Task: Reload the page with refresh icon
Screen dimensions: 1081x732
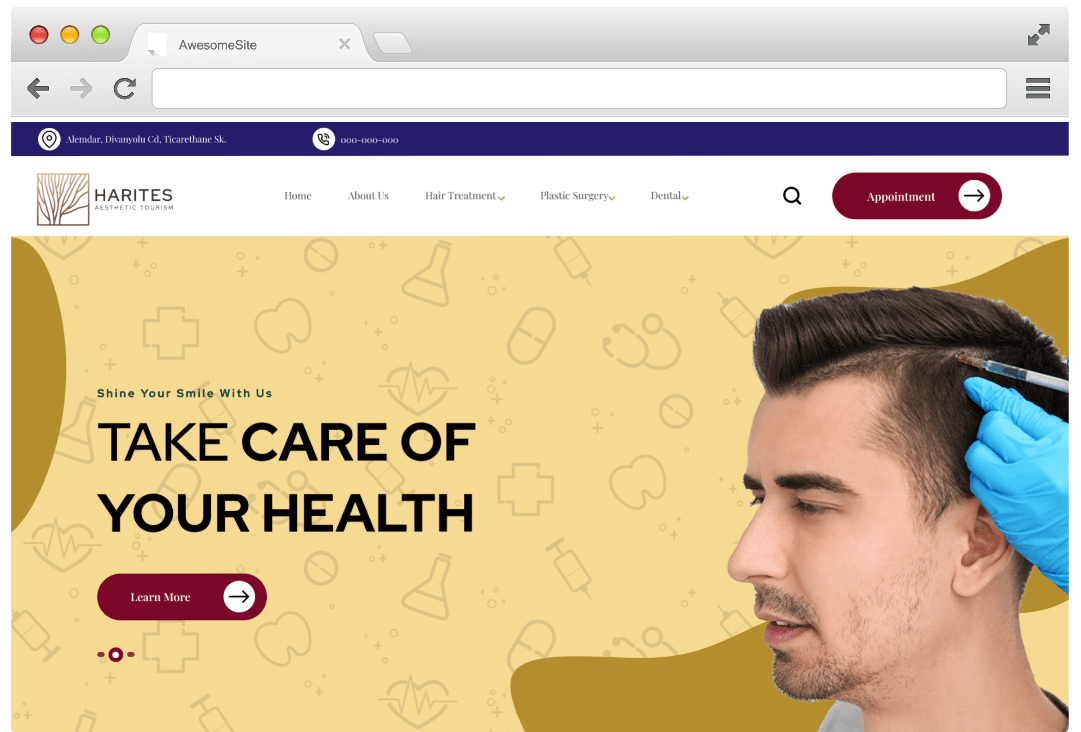Action: (125, 88)
